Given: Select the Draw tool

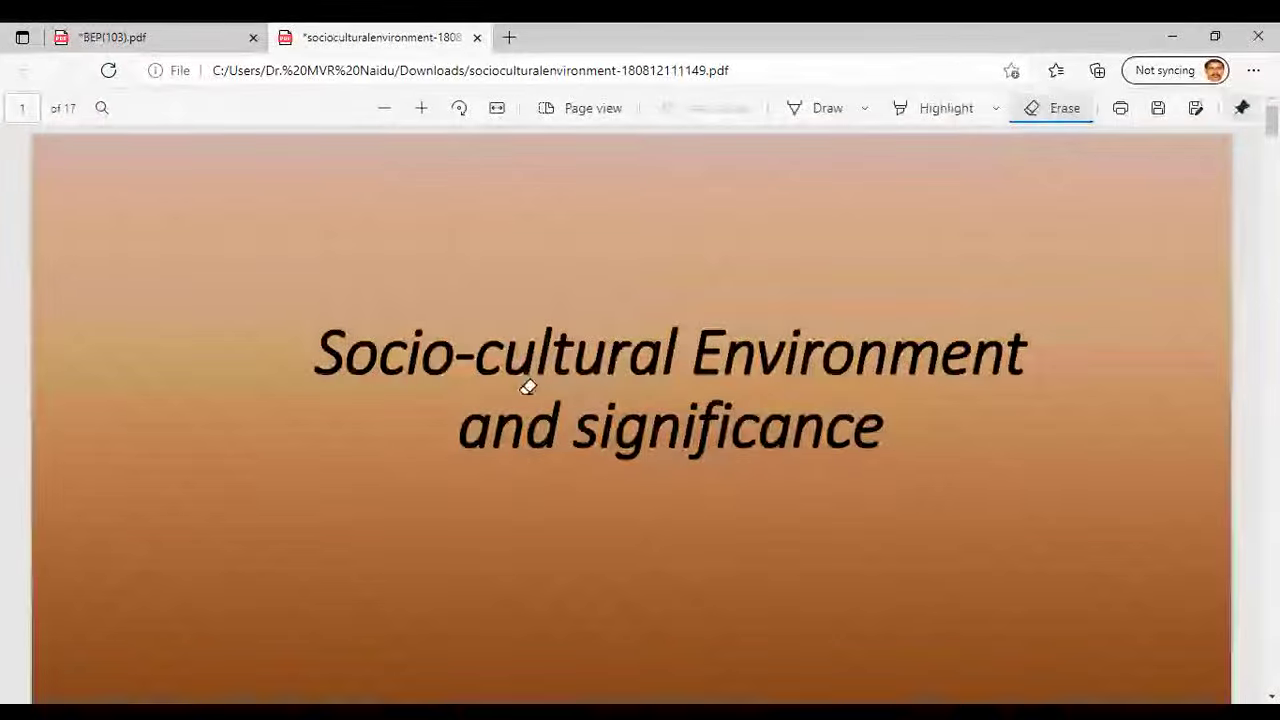Looking at the screenshot, I should click(x=815, y=108).
